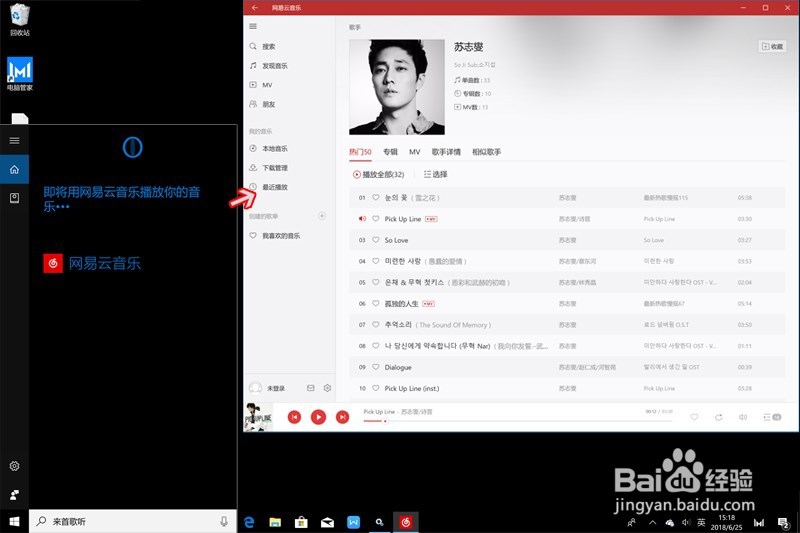Open NetEase settings gear icon
Screen dimensions: 800x533
(x=327, y=388)
